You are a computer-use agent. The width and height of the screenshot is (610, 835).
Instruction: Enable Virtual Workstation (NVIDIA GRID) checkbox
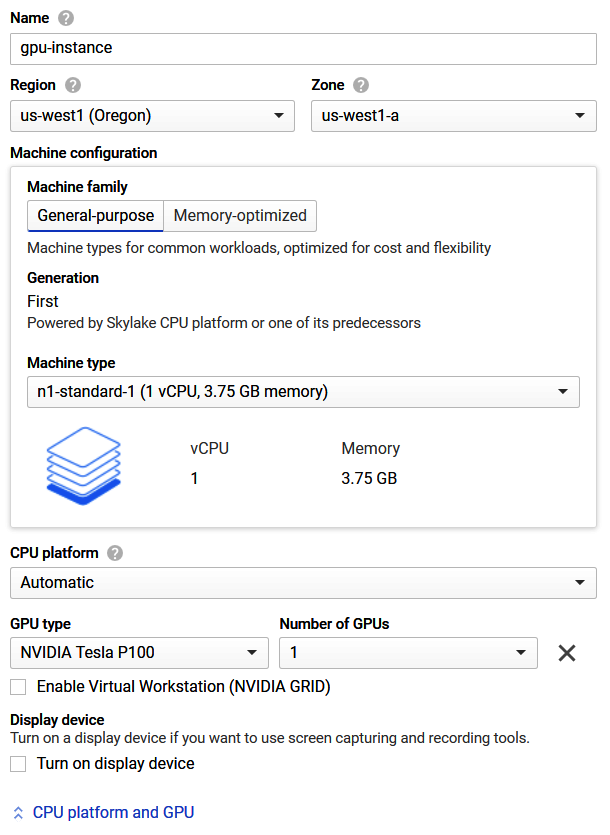click(x=18, y=687)
